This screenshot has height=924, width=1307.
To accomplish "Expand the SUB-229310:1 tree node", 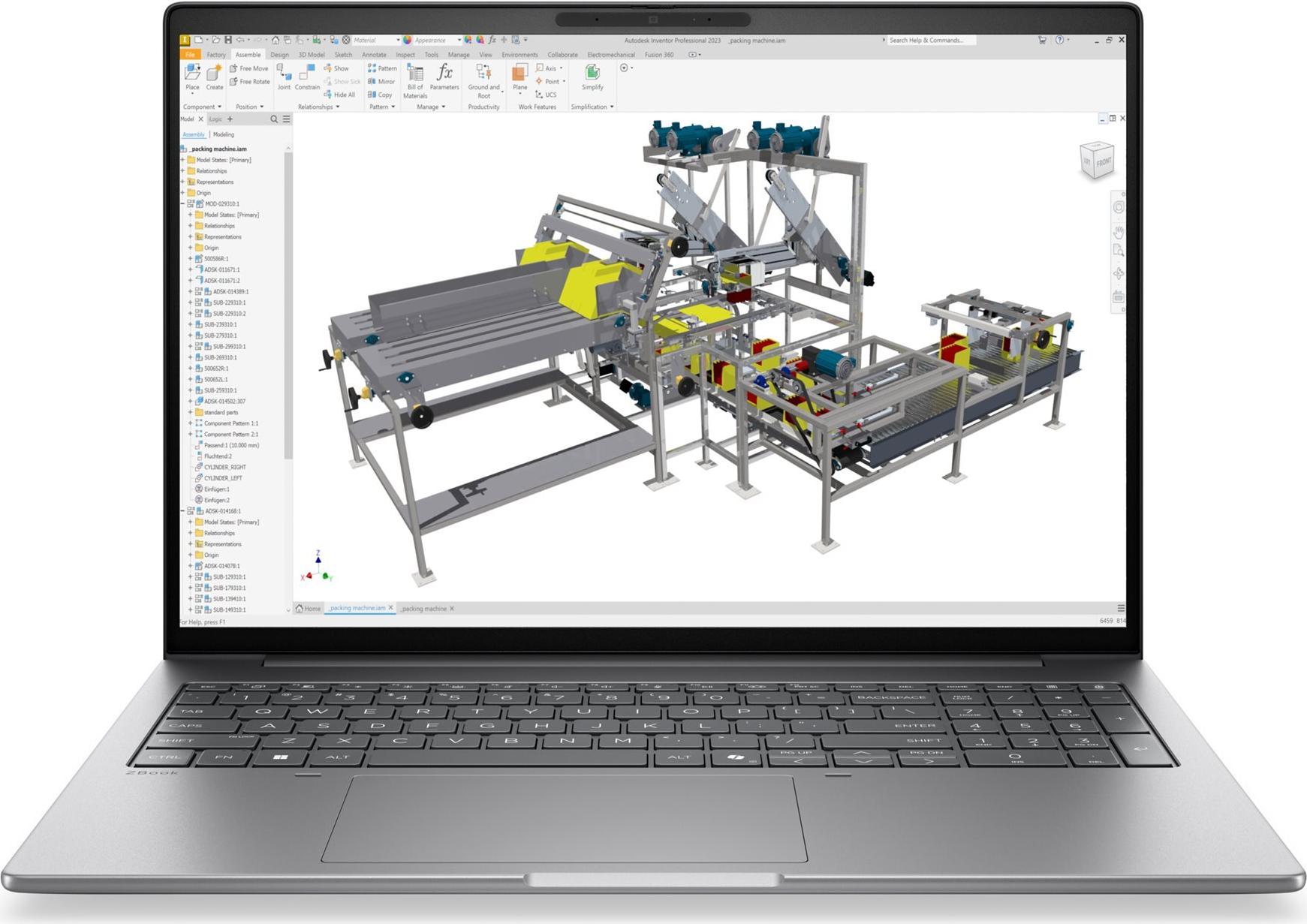I will (191, 302).
